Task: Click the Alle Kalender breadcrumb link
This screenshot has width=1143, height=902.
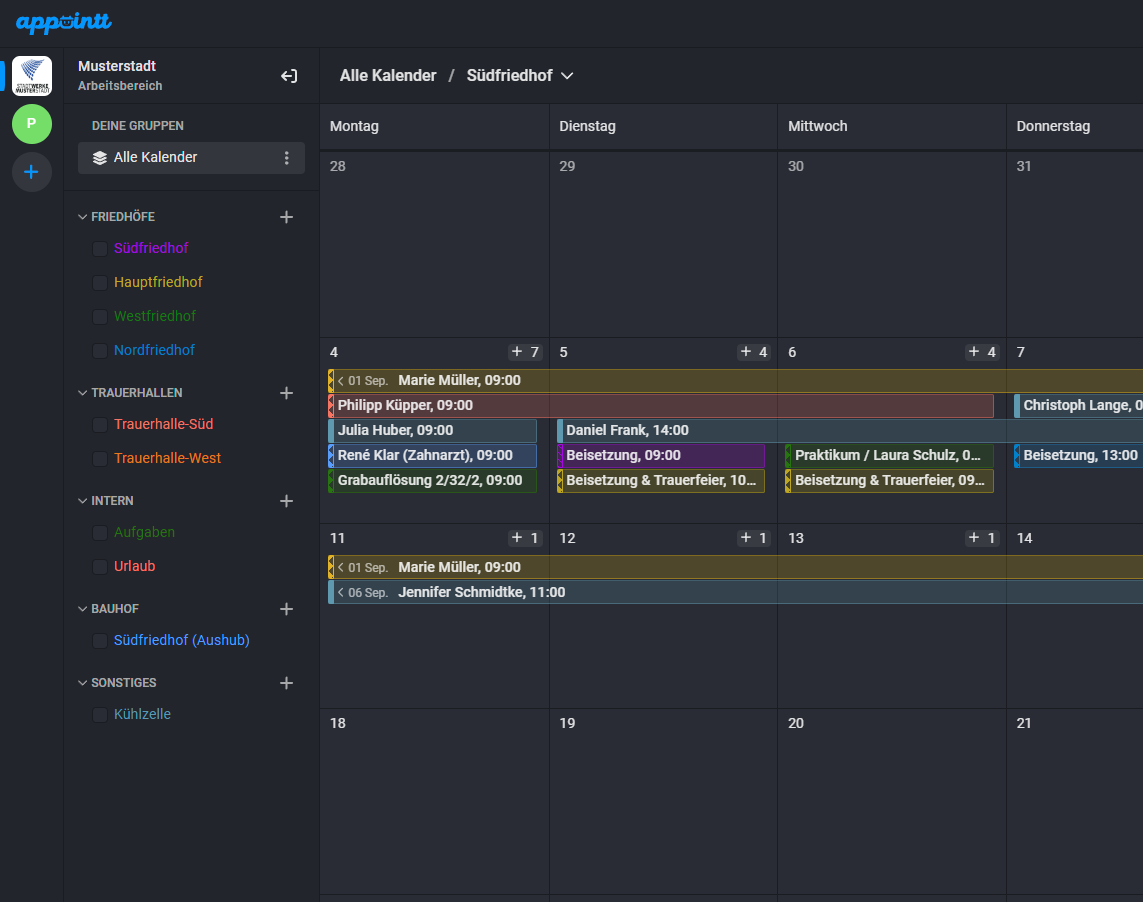Action: click(x=388, y=76)
